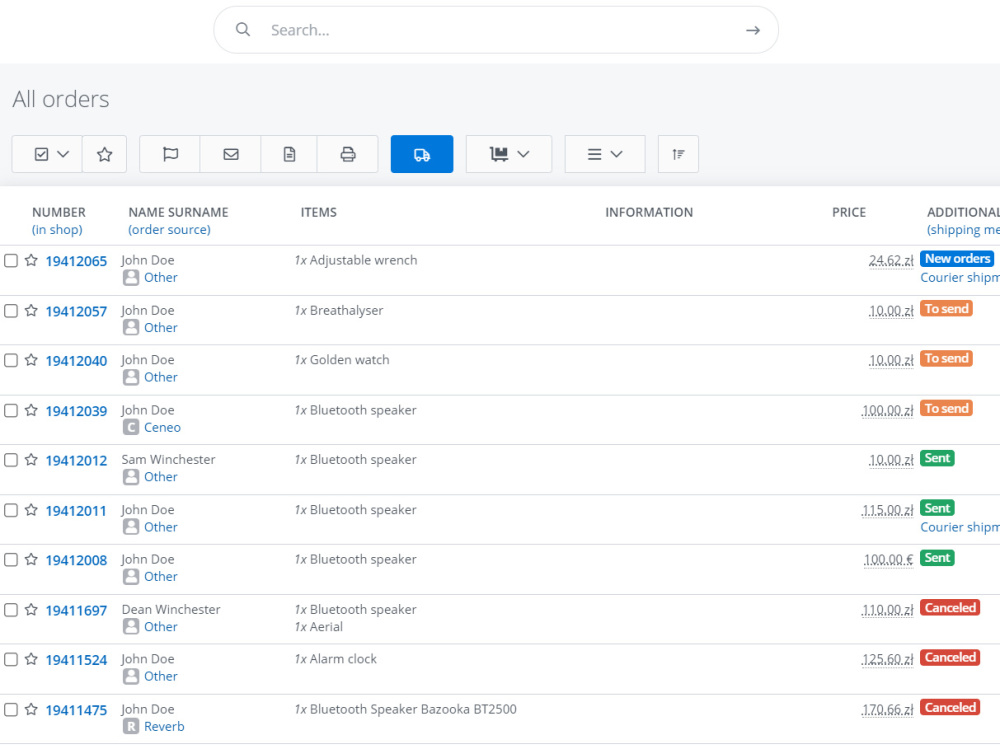Open the list view options dropdown
The height and width of the screenshot is (749, 1000).
[605, 154]
